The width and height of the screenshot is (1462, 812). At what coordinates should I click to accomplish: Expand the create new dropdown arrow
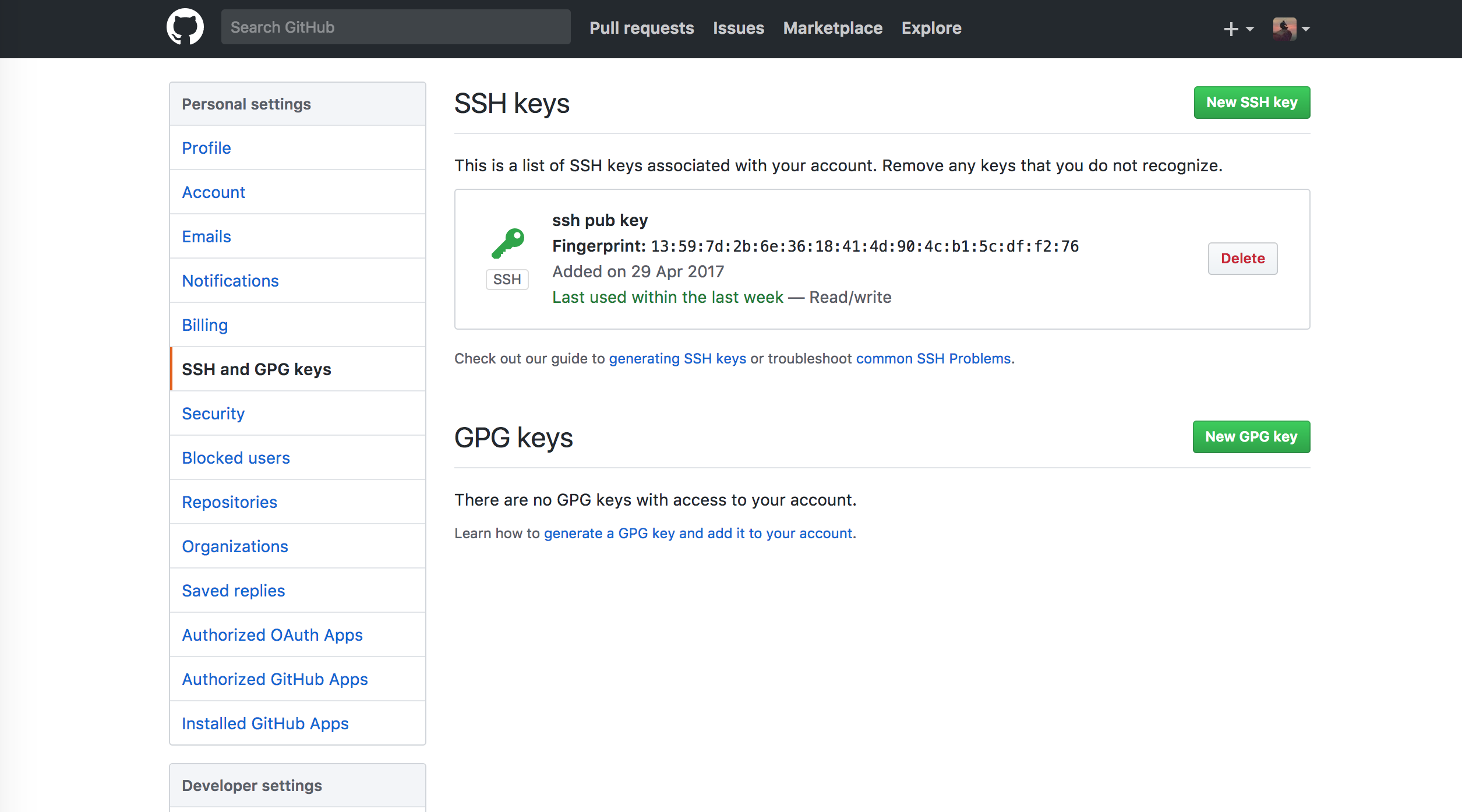point(1250,29)
